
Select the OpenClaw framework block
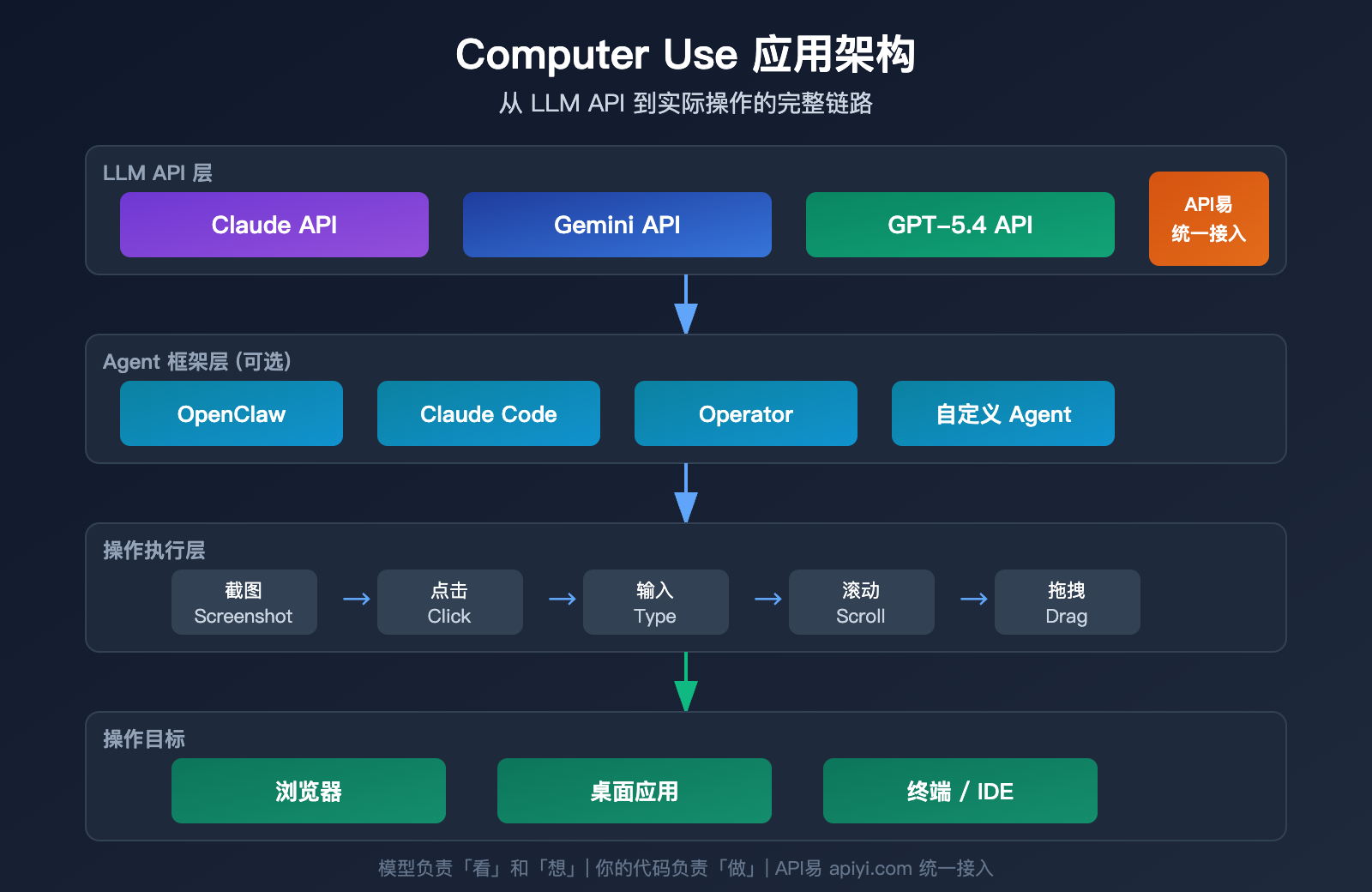pyautogui.click(x=231, y=413)
